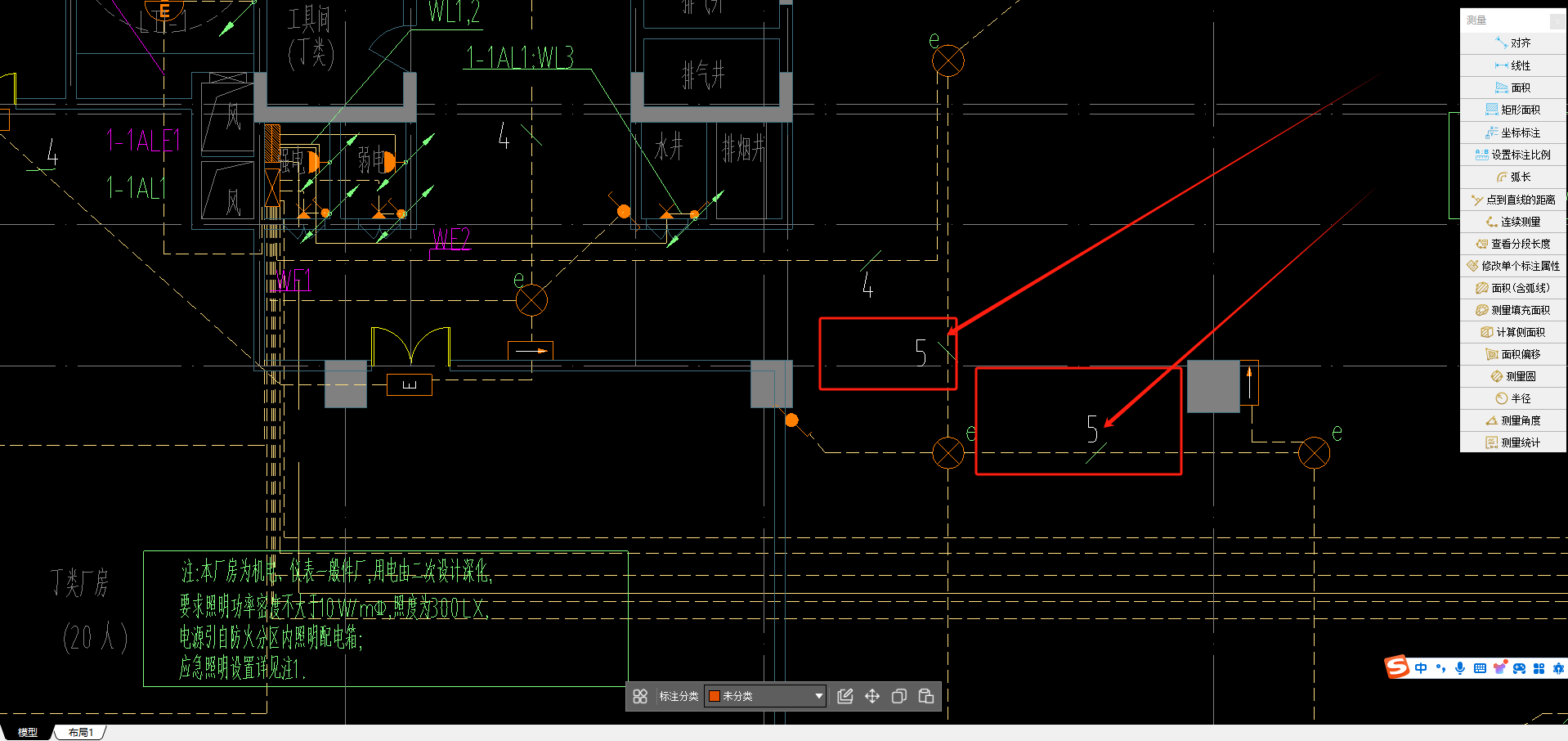Select the 对齐 align measure tool
The width and height of the screenshot is (1568, 741).
coord(1512,43)
